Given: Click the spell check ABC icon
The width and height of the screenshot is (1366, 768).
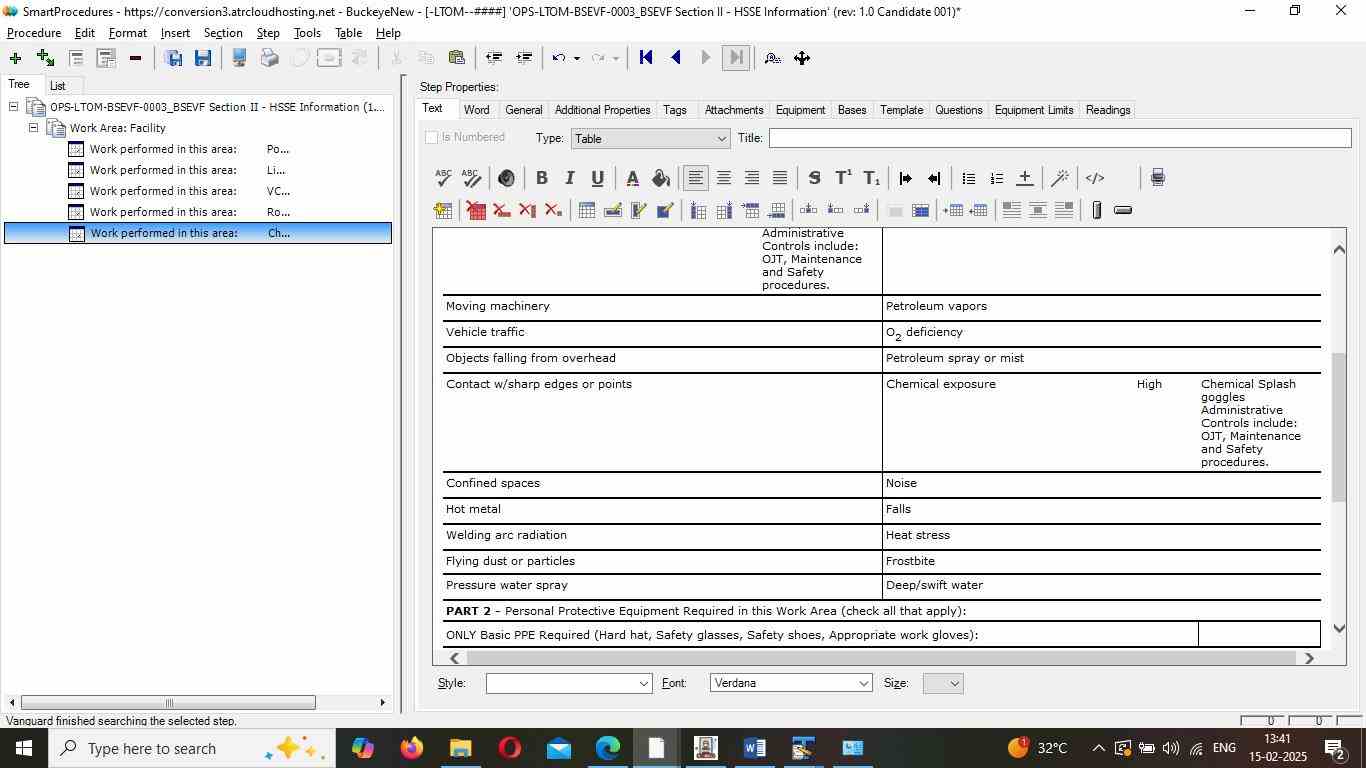Looking at the screenshot, I should (x=444, y=178).
